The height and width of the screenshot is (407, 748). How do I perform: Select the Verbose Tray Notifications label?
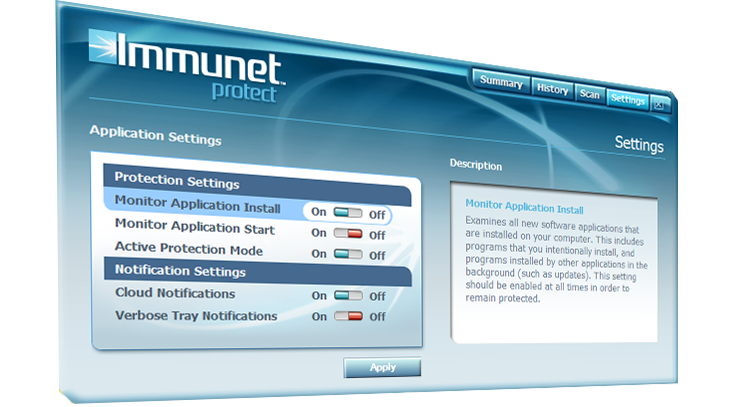[x=196, y=315]
